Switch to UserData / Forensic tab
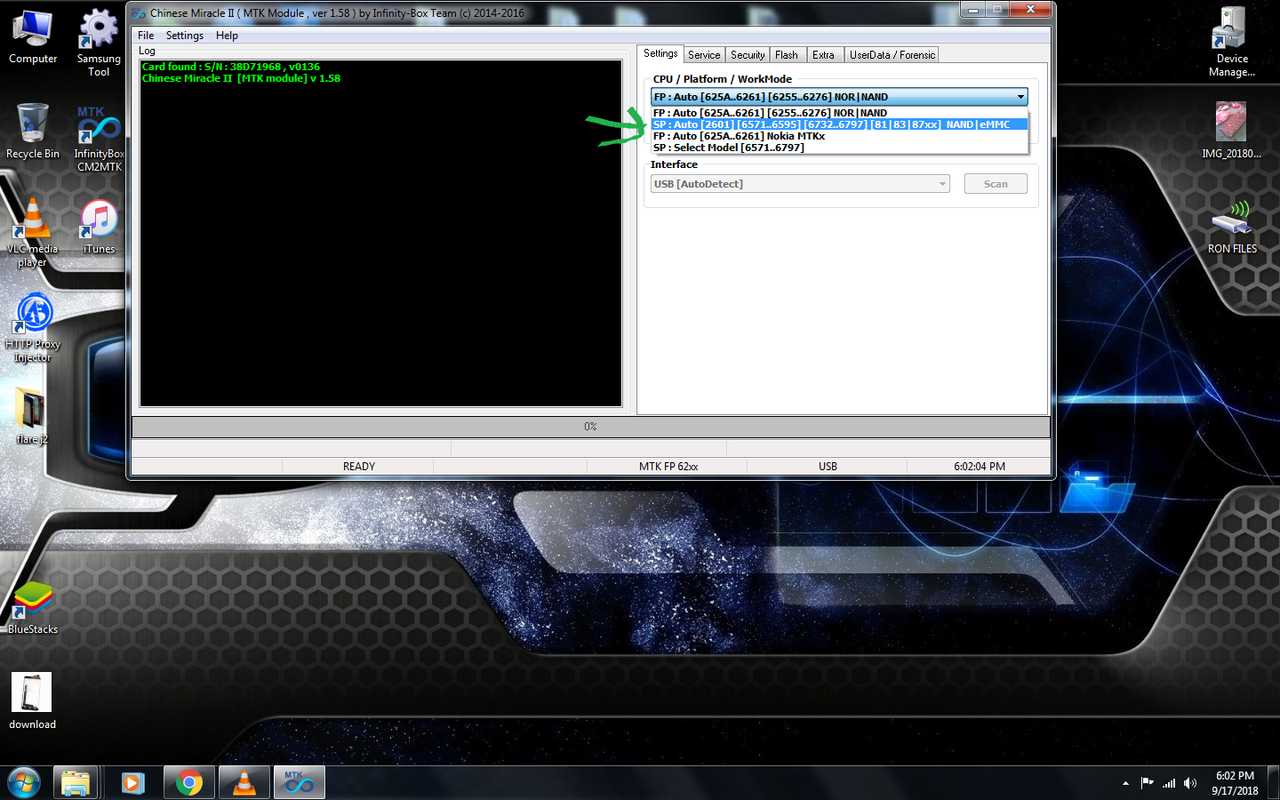 click(892, 55)
